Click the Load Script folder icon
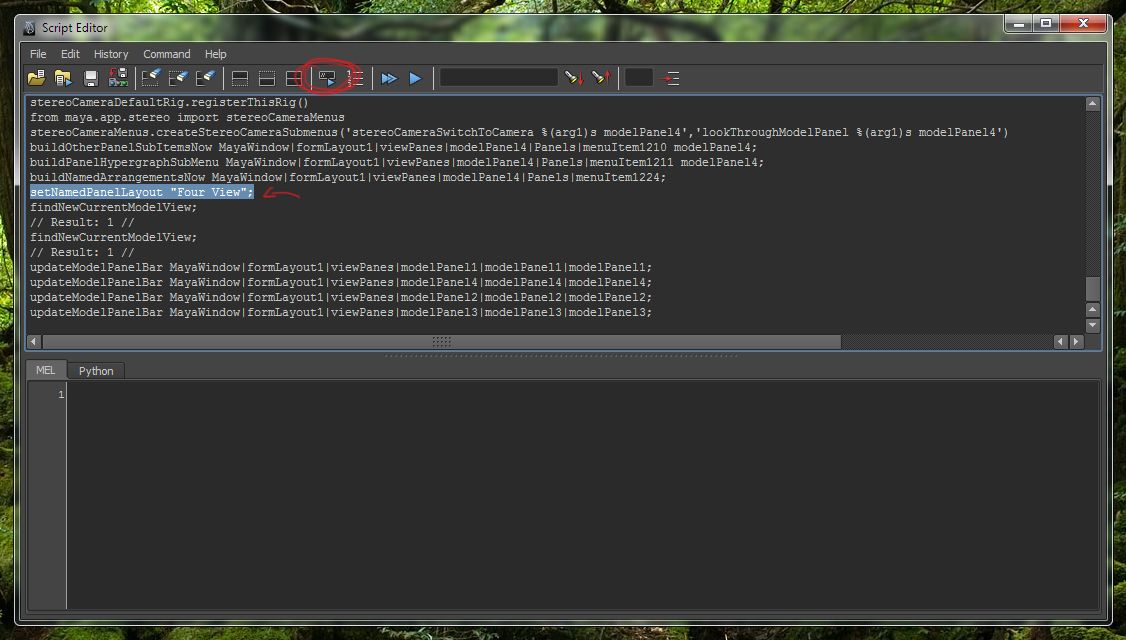The height and width of the screenshot is (640, 1126). 36,78
